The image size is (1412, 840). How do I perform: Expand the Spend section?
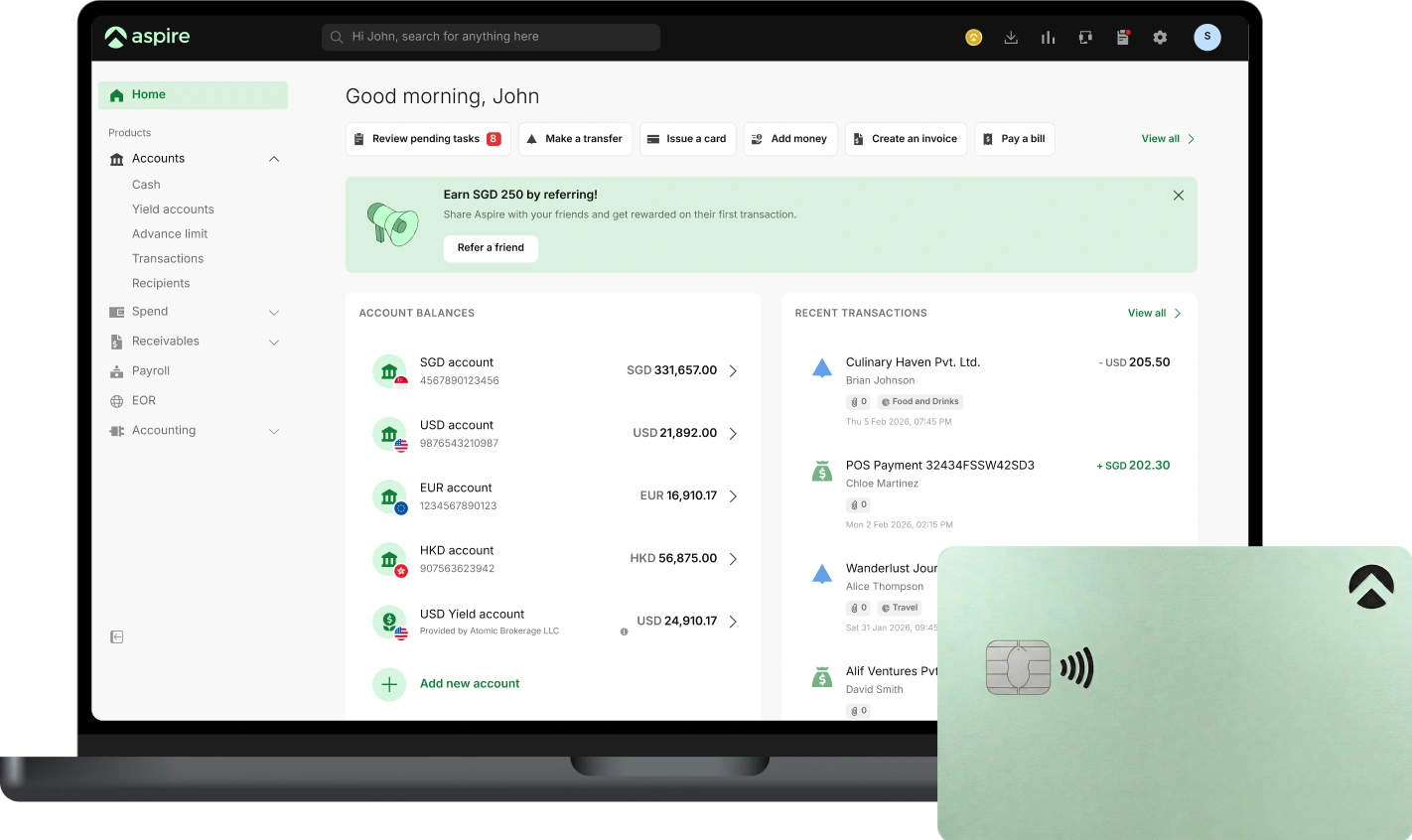274,313
